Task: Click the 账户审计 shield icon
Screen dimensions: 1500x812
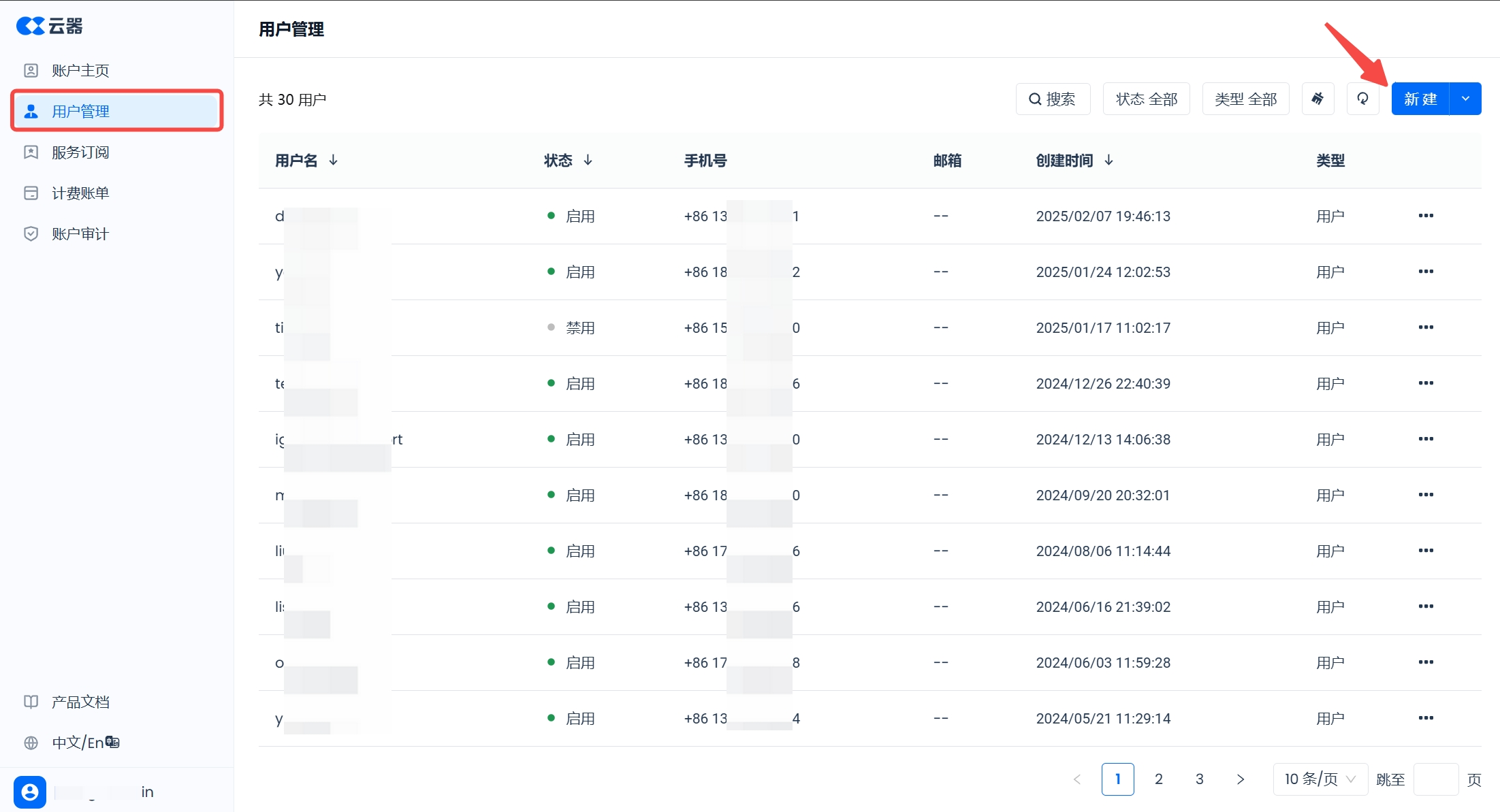Action: coord(31,234)
